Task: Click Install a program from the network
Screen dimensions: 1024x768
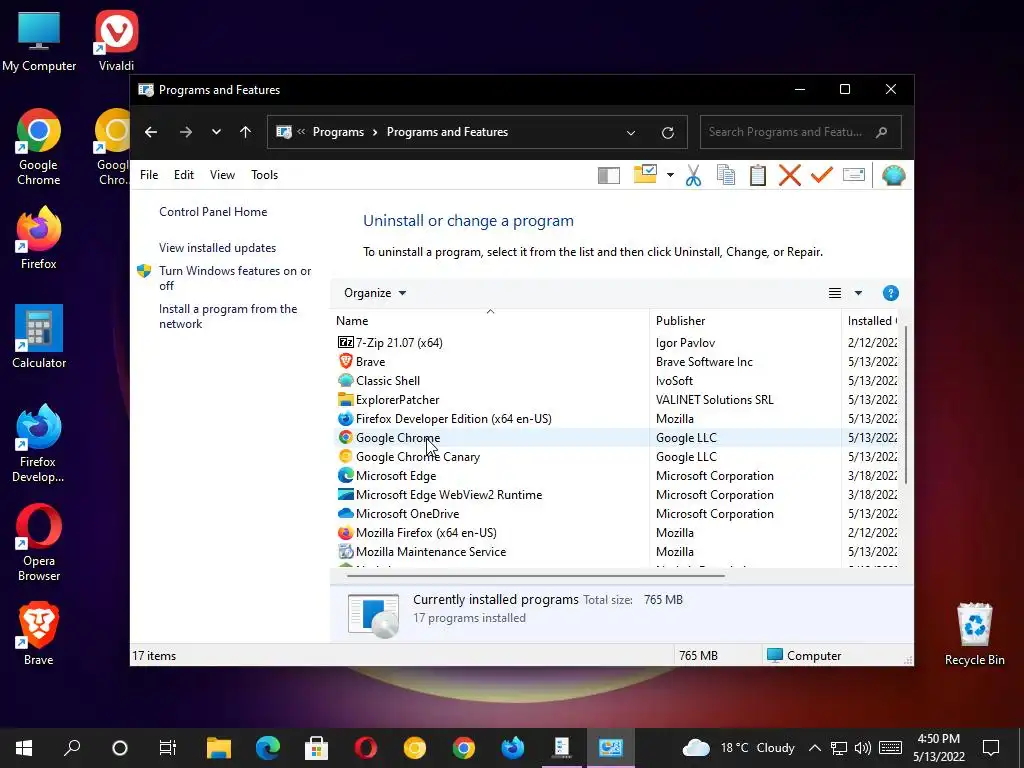Action: pyautogui.click(x=228, y=316)
